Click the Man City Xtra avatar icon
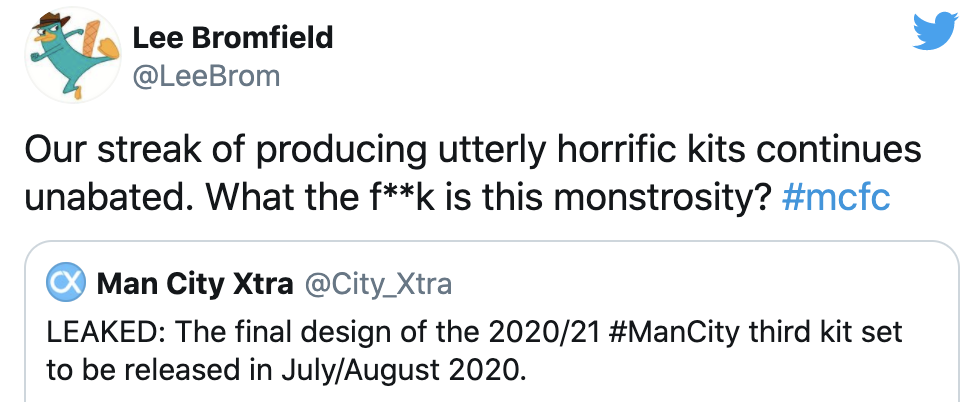This screenshot has height=402, width=974. pyautogui.click(x=66, y=285)
